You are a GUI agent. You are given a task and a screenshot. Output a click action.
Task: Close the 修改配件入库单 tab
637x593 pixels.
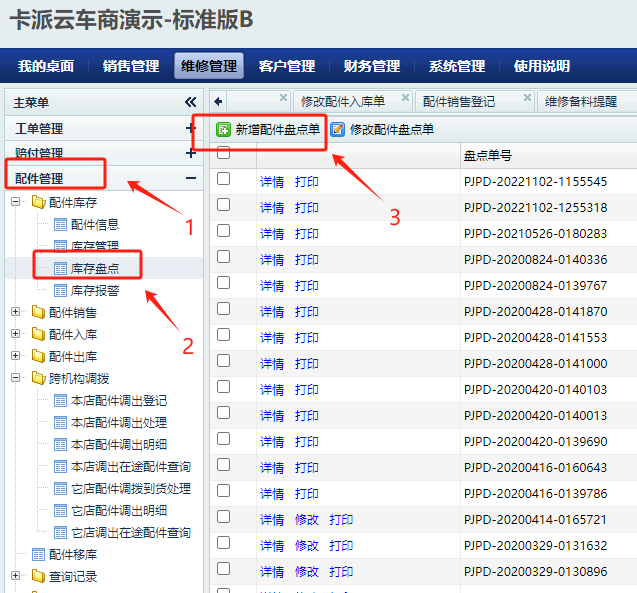[405, 100]
